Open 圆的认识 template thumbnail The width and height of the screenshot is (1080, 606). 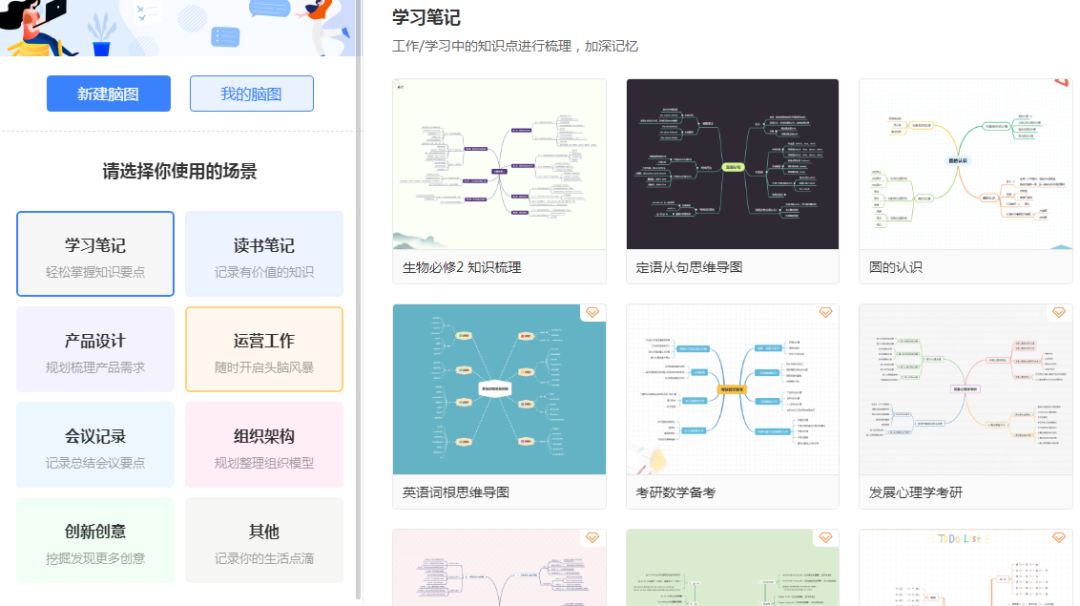click(x=966, y=164)
